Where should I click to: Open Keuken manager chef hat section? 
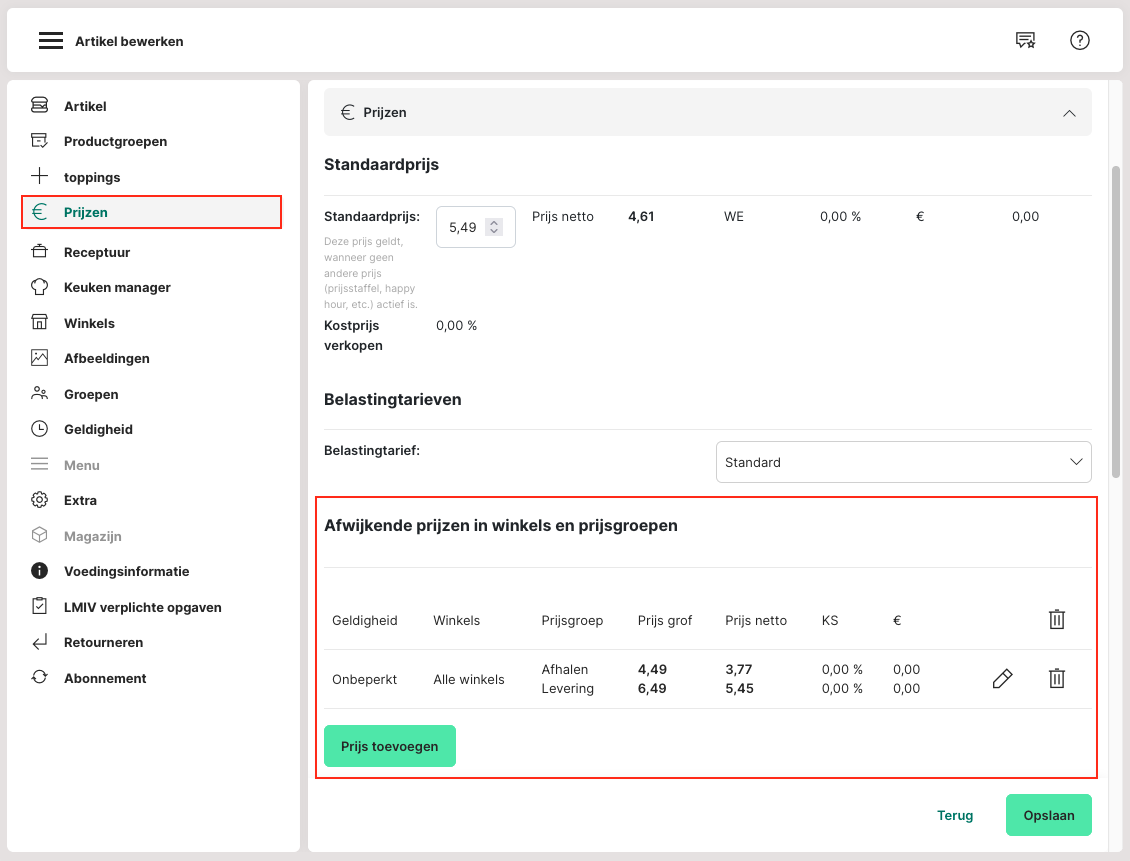[117, 288]
